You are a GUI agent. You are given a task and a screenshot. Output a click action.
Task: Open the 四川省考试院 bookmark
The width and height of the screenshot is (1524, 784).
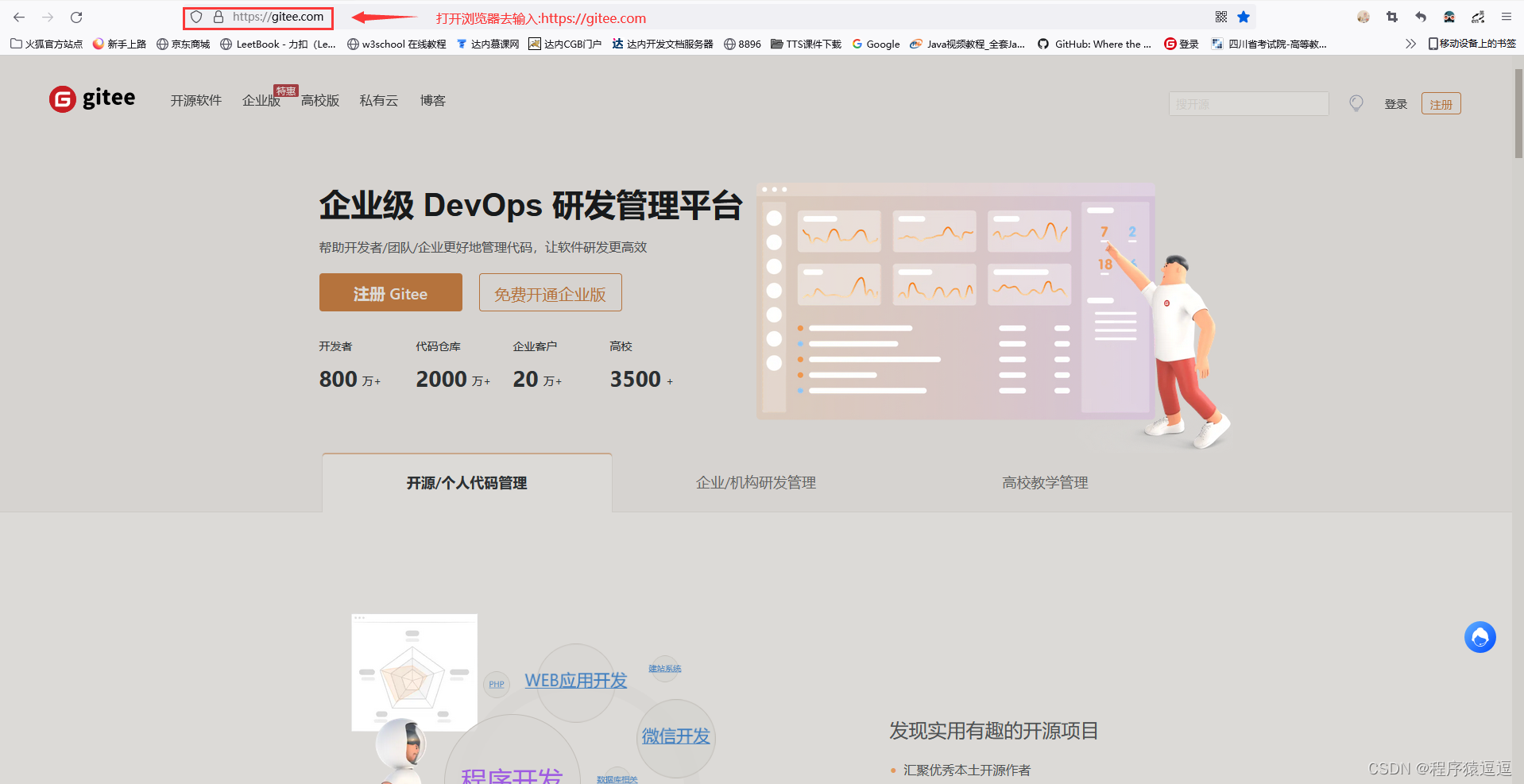pos(1269,44)
